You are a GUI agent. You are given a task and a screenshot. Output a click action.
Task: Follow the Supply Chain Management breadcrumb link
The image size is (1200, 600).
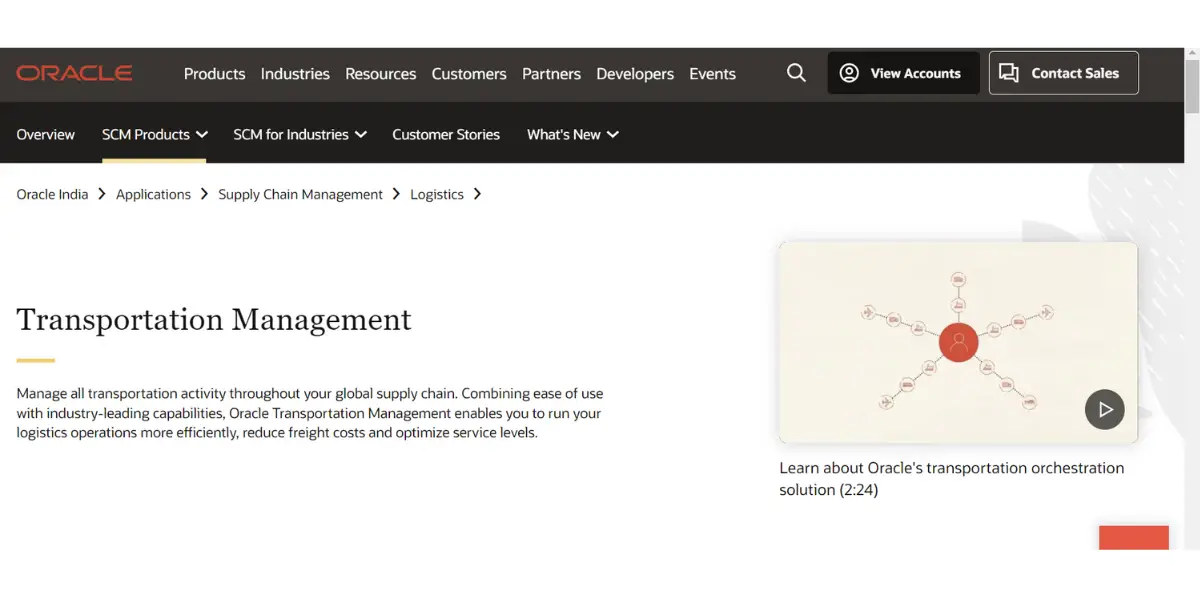coord(300,194)
